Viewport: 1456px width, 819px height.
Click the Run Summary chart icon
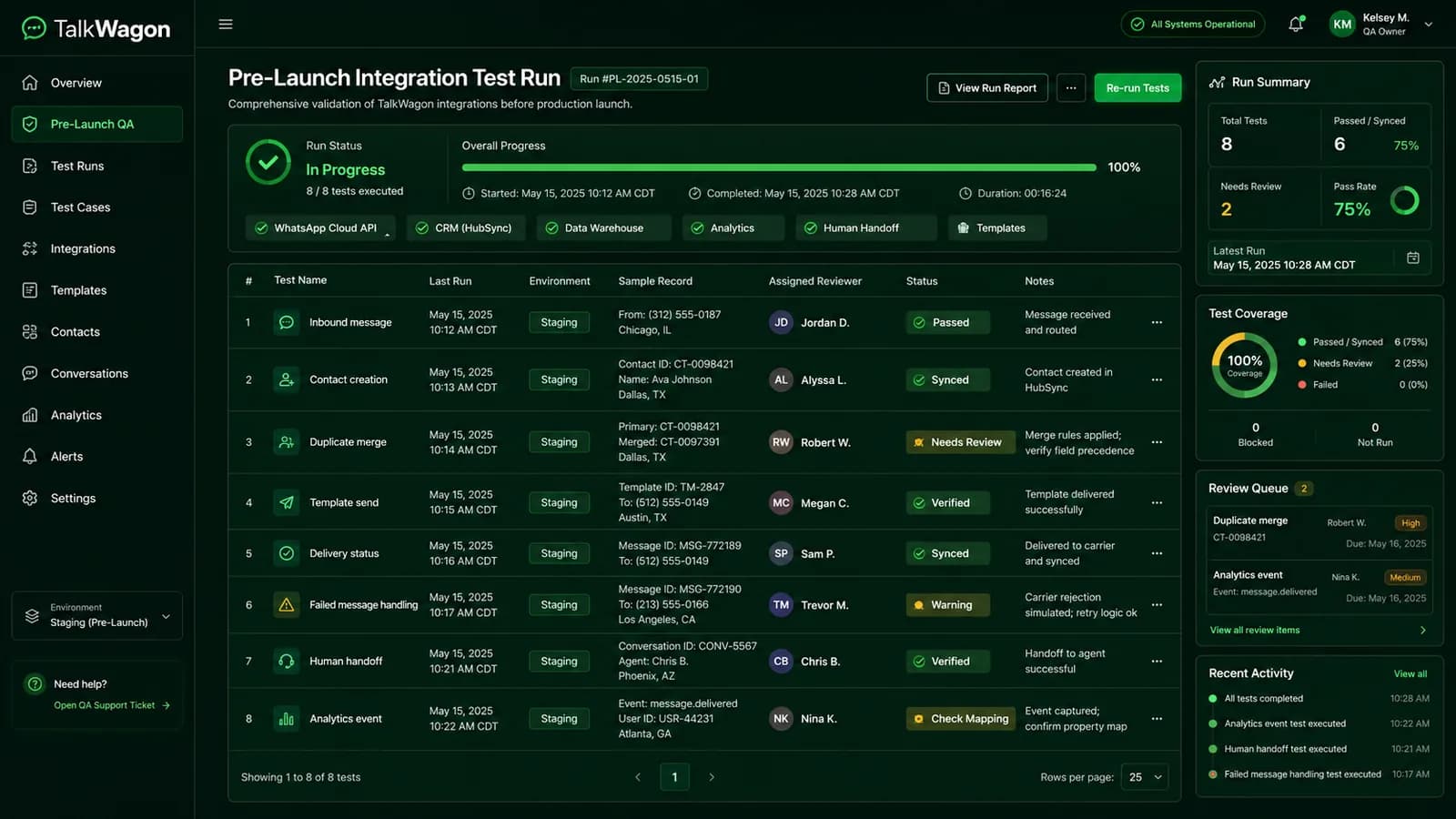point(1217,82)
